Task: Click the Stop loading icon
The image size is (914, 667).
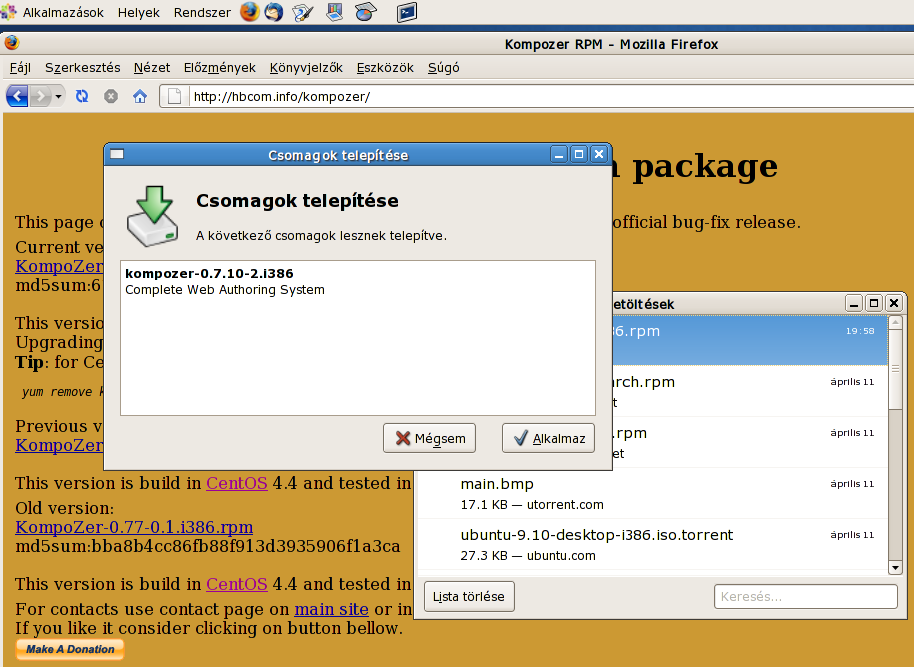Action: coord(111,96)
